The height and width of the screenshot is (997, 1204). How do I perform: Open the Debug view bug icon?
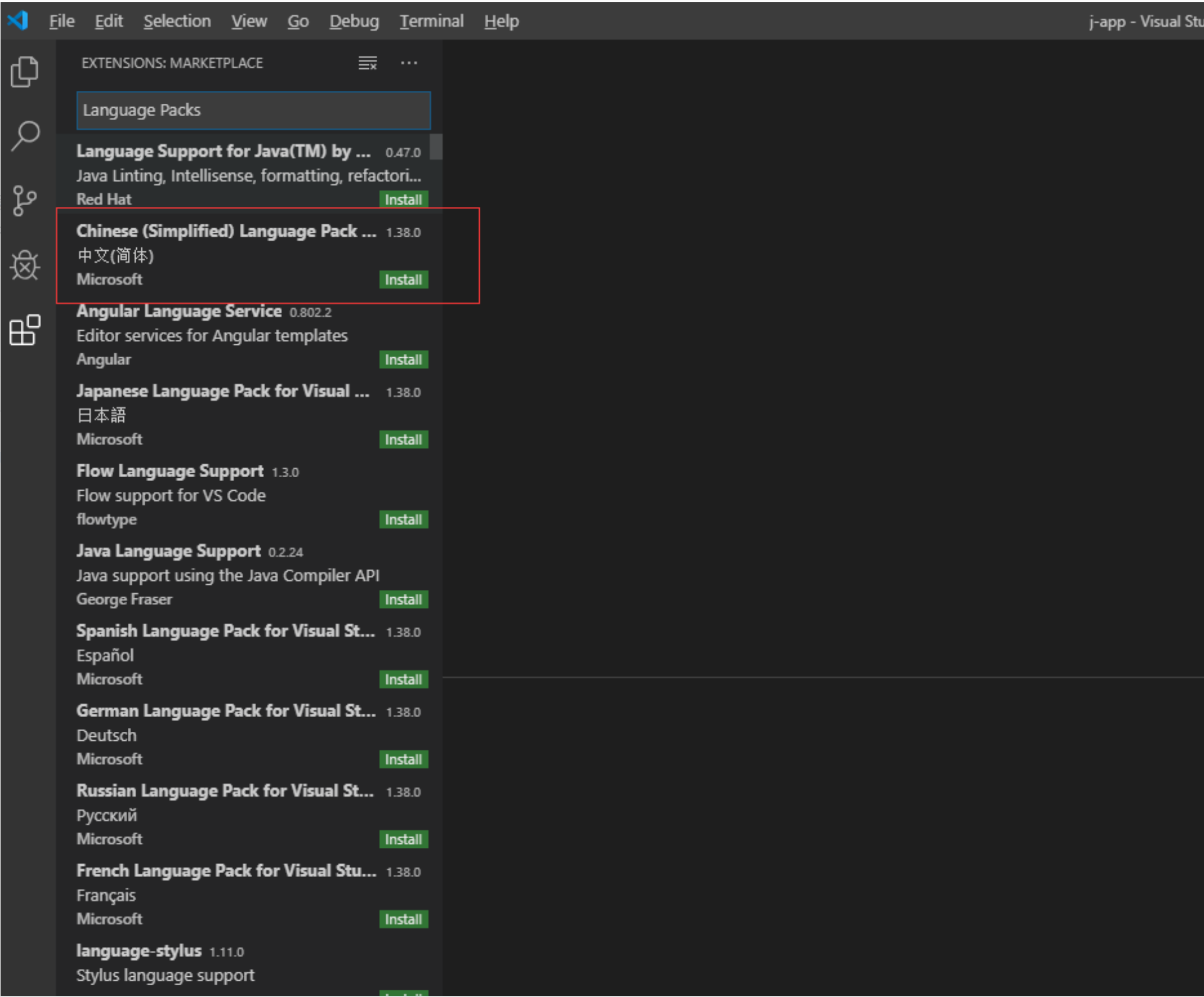[x=25, y=266]
